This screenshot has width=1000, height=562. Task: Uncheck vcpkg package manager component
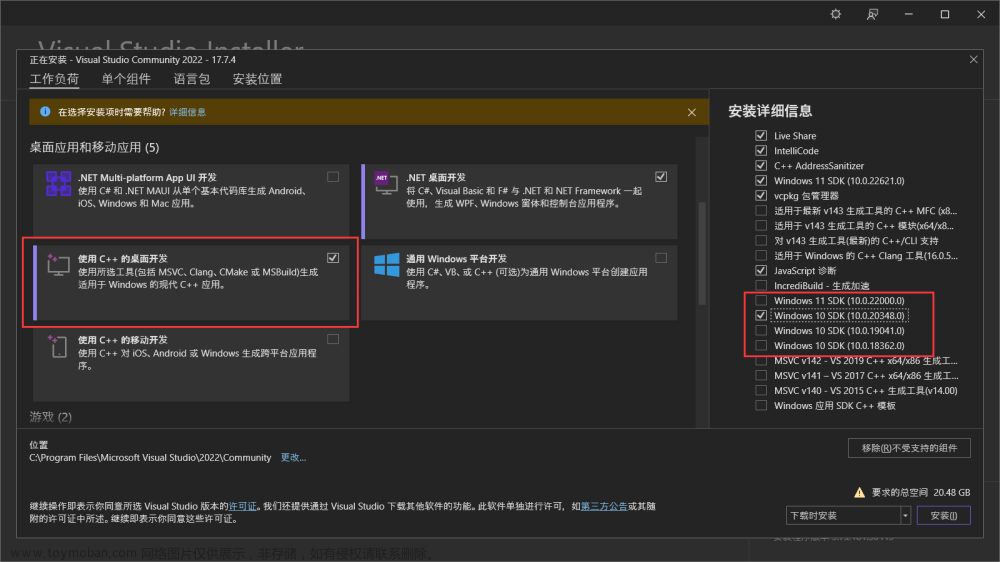coord(761,195)
